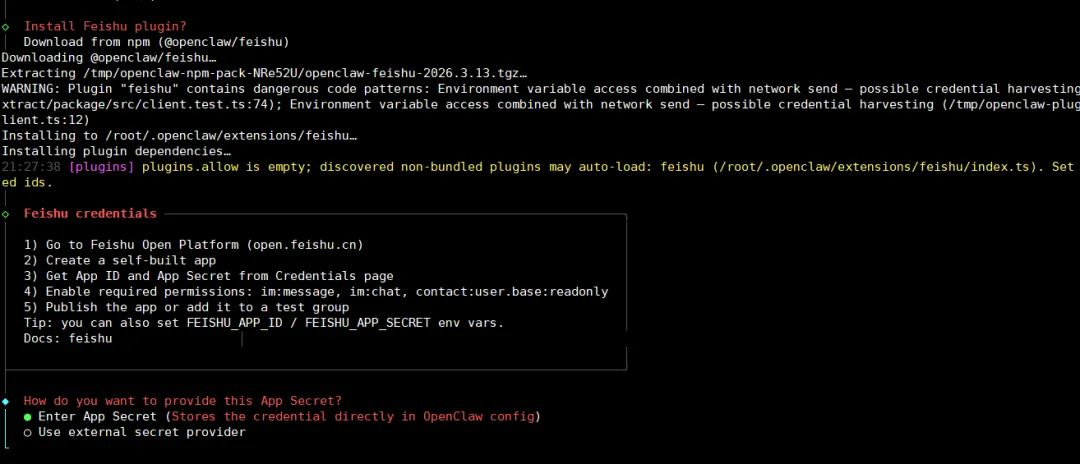Click the 21:27:38 timestamp
Screen dimensions: 1080x464
[31, 167]
